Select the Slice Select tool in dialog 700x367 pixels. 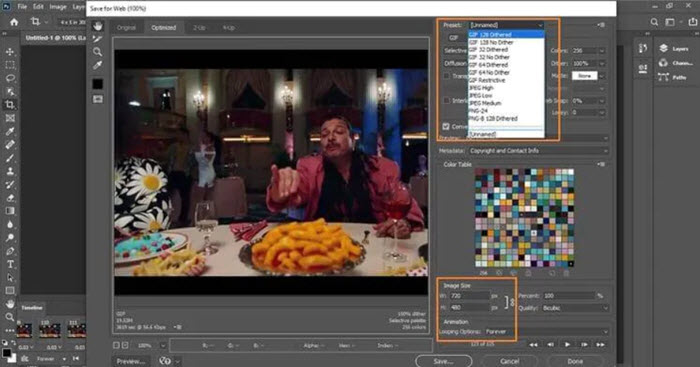[98, 39]
